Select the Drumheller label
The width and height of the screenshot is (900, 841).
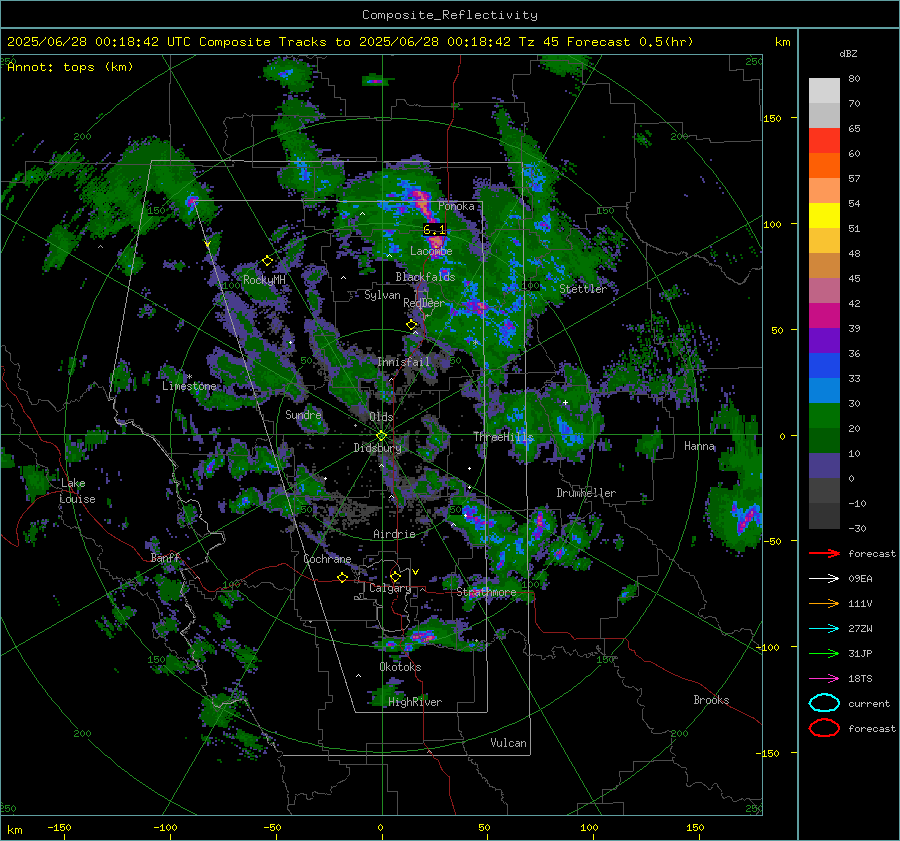pos(586,493)
